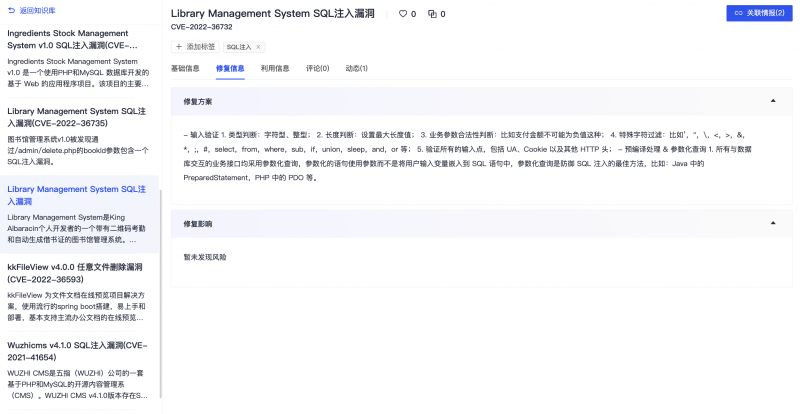Image resolution: width=800 pixels, height=414 pixels.
Task: Select the 修复信息 tab
Action: (x=230, y=68)
